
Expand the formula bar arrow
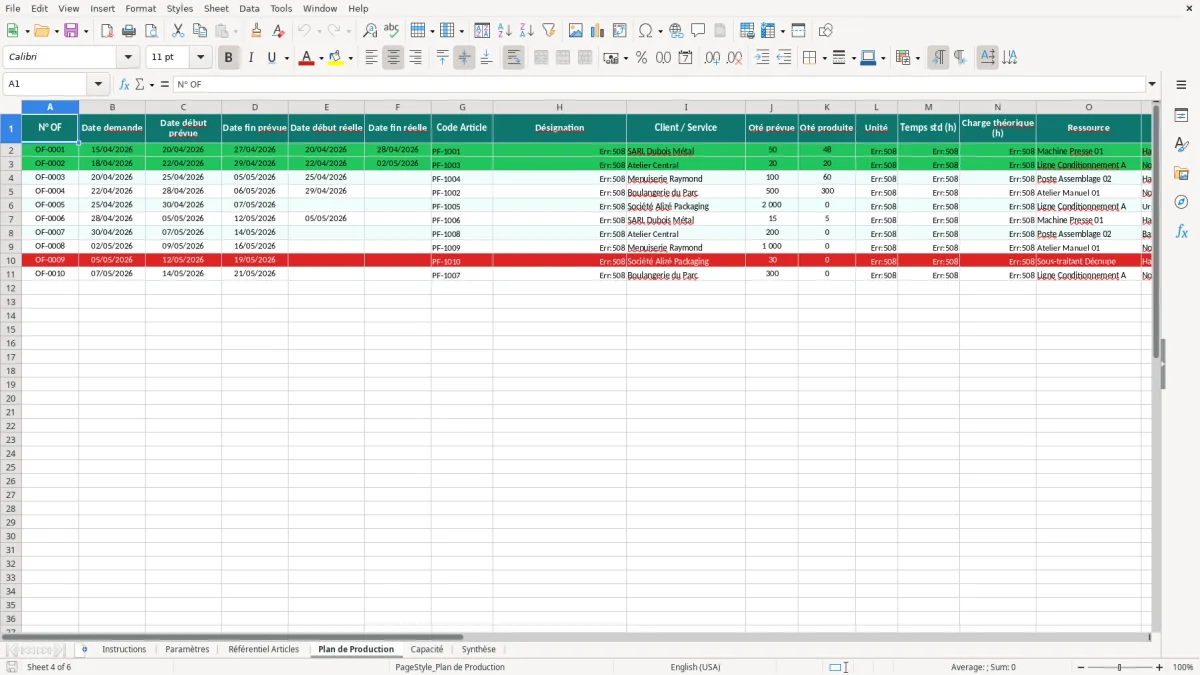point(1152,84)
